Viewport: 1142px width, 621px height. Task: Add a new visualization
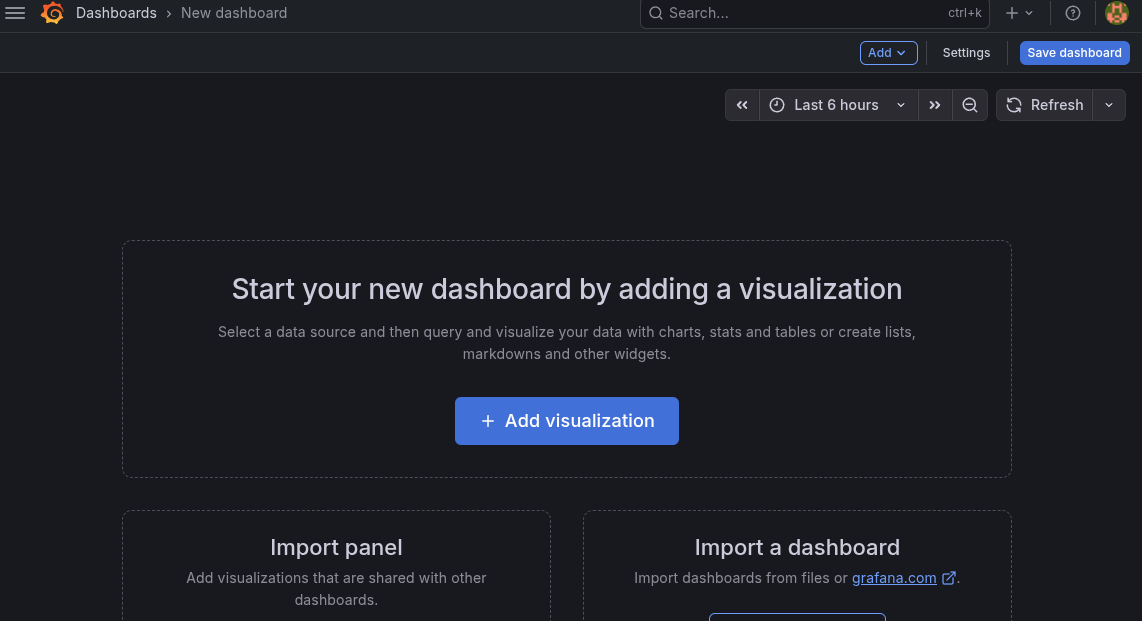click(566, 421)
